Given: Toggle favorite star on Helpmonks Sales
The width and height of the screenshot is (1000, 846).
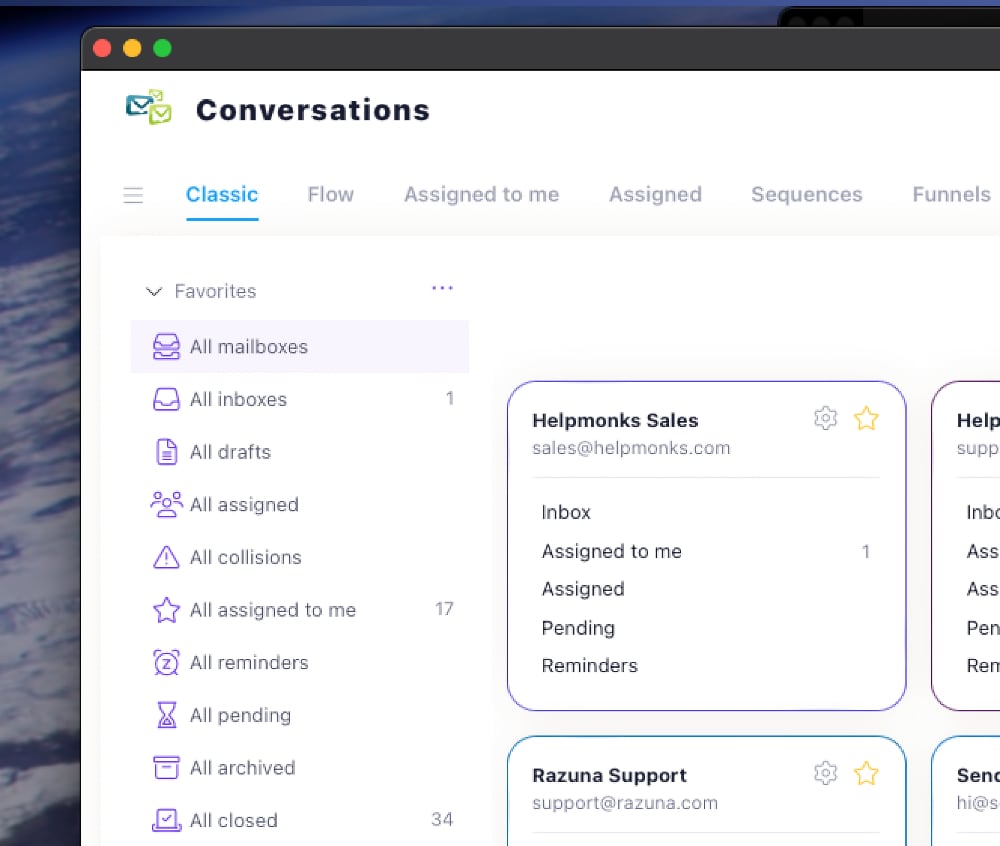Looking at the screenshot, I should [866, 419].
